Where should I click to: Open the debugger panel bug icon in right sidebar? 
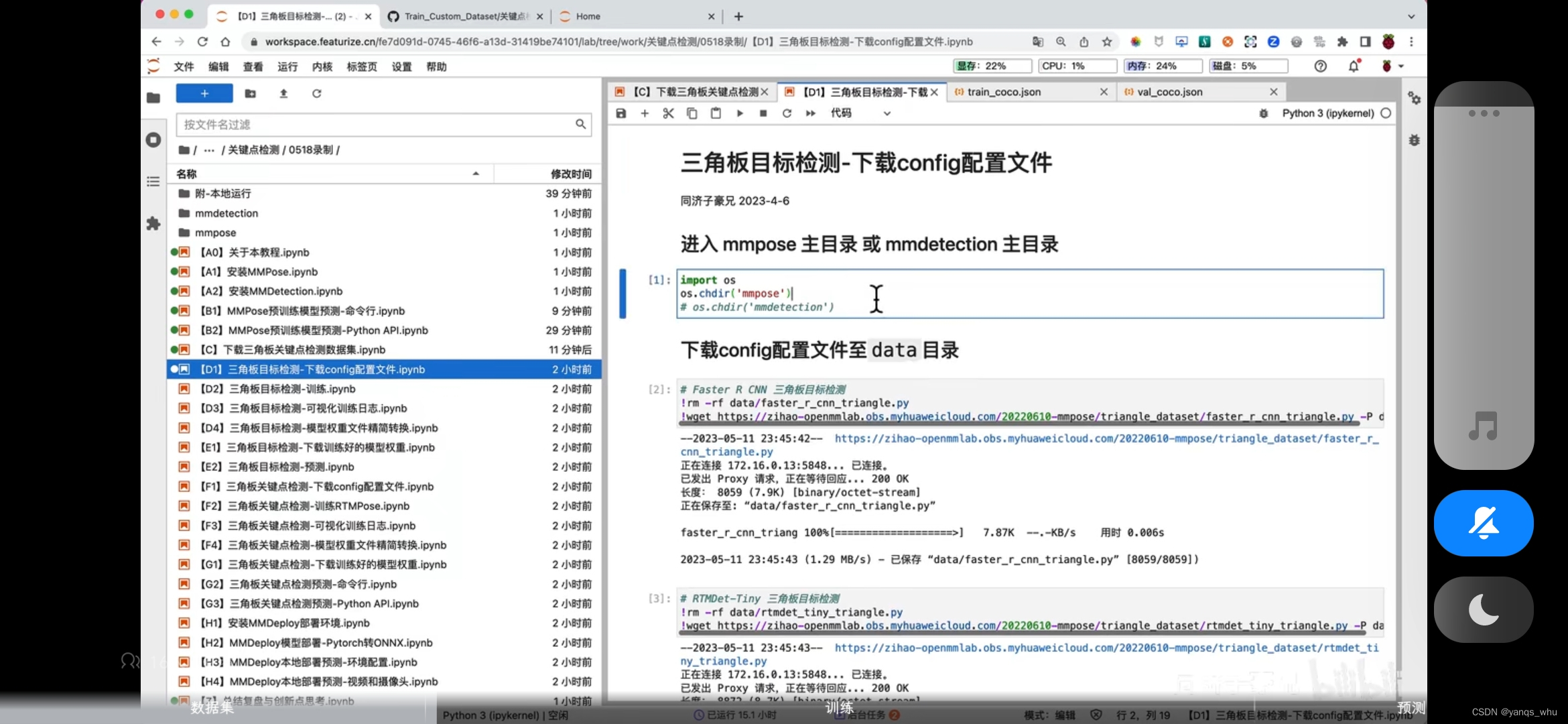tap(1414, 140)
